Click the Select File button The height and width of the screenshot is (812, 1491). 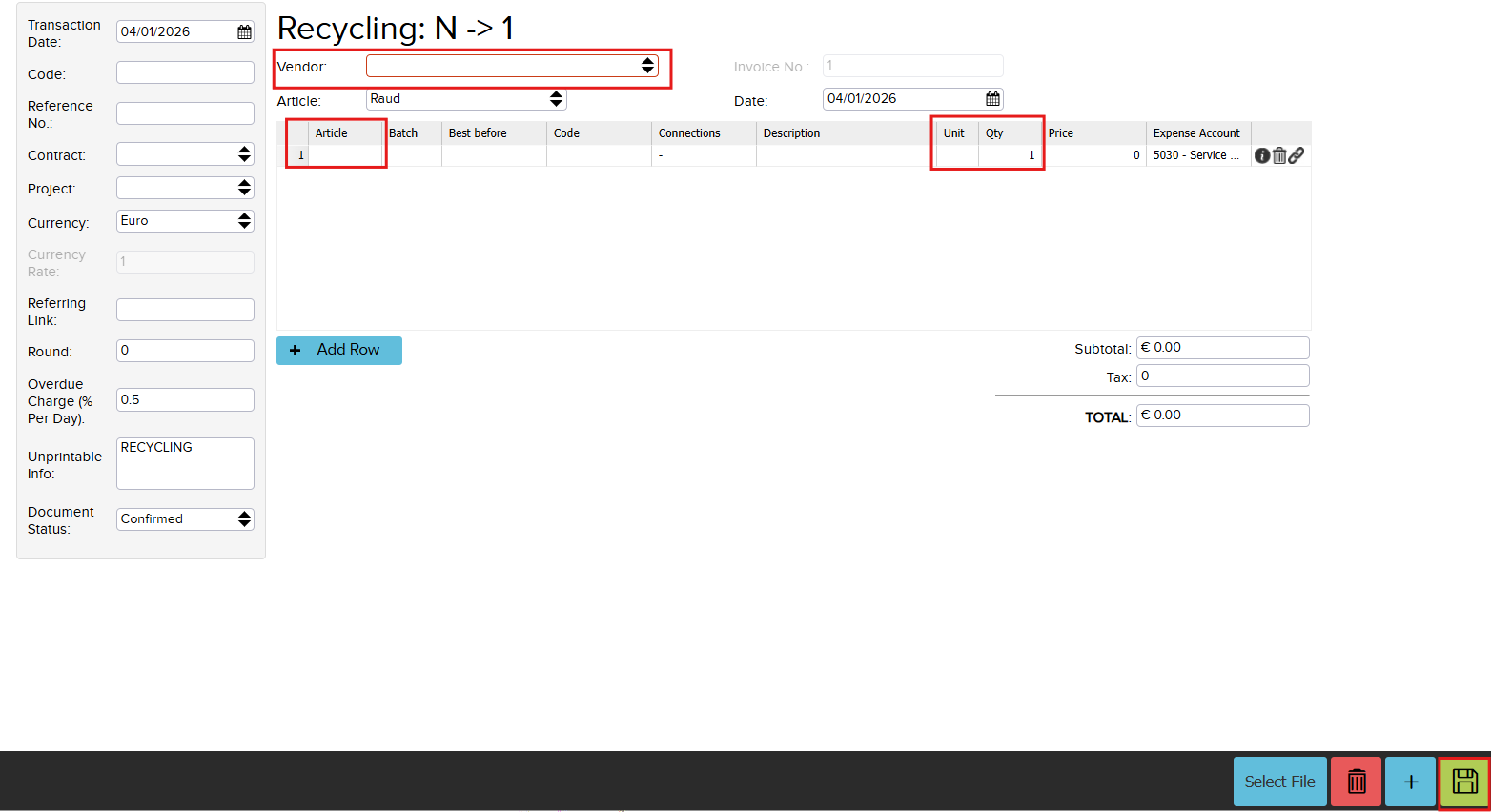[x=1279, y=782]
